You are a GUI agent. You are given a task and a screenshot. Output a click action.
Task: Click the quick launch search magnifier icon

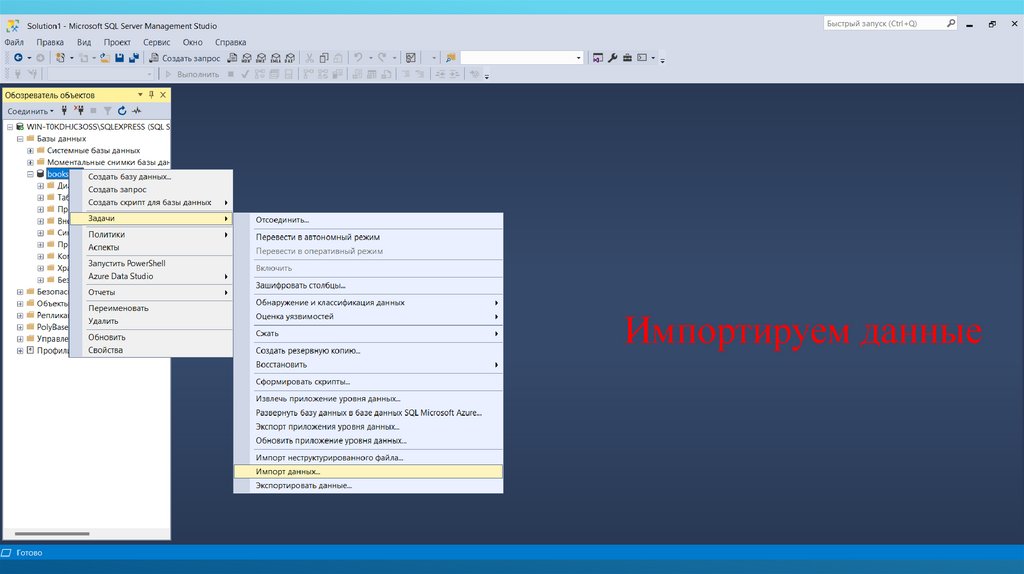pos(951,24)
